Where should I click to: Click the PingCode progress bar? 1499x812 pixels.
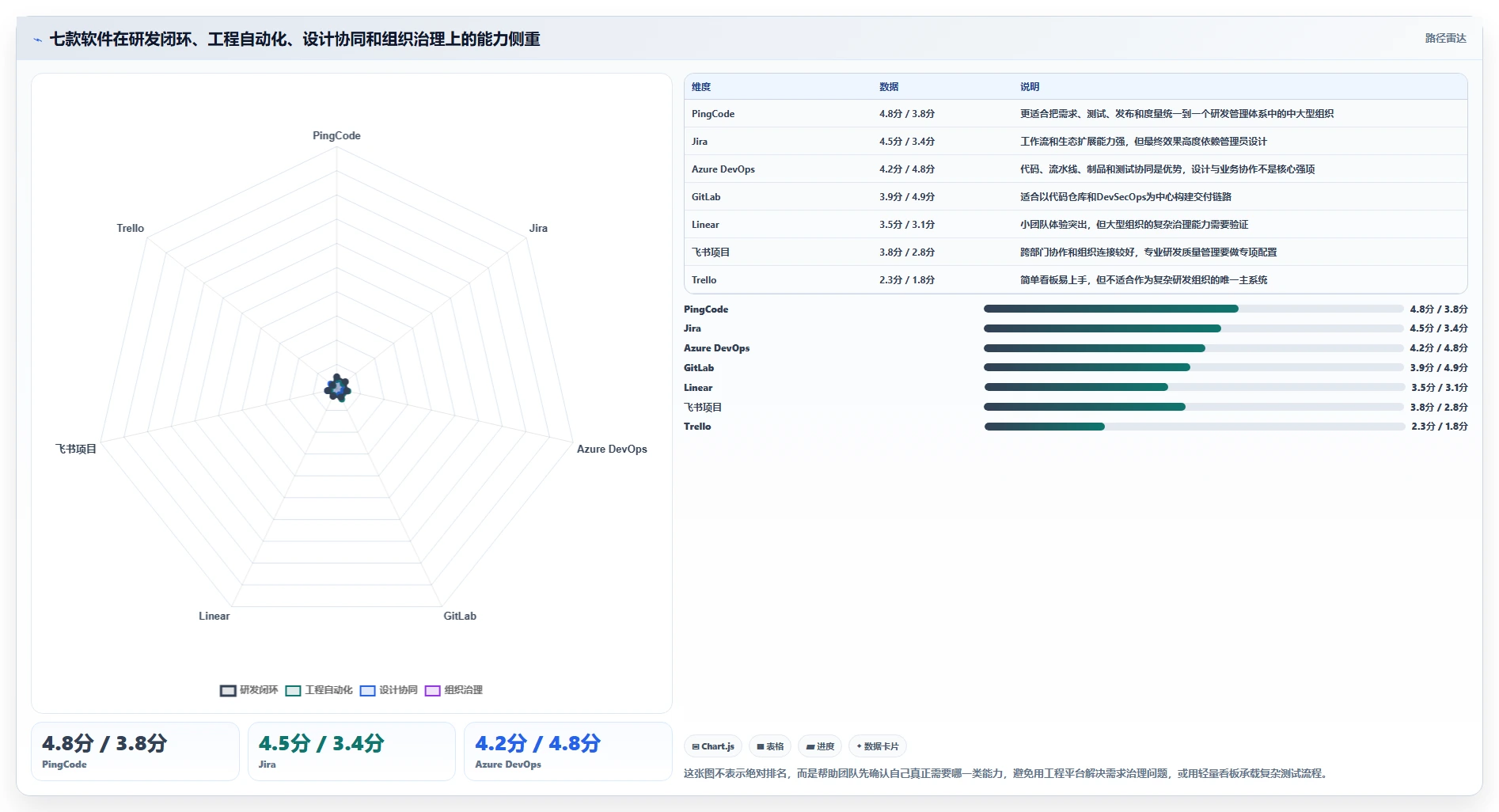pos(1193,309)
